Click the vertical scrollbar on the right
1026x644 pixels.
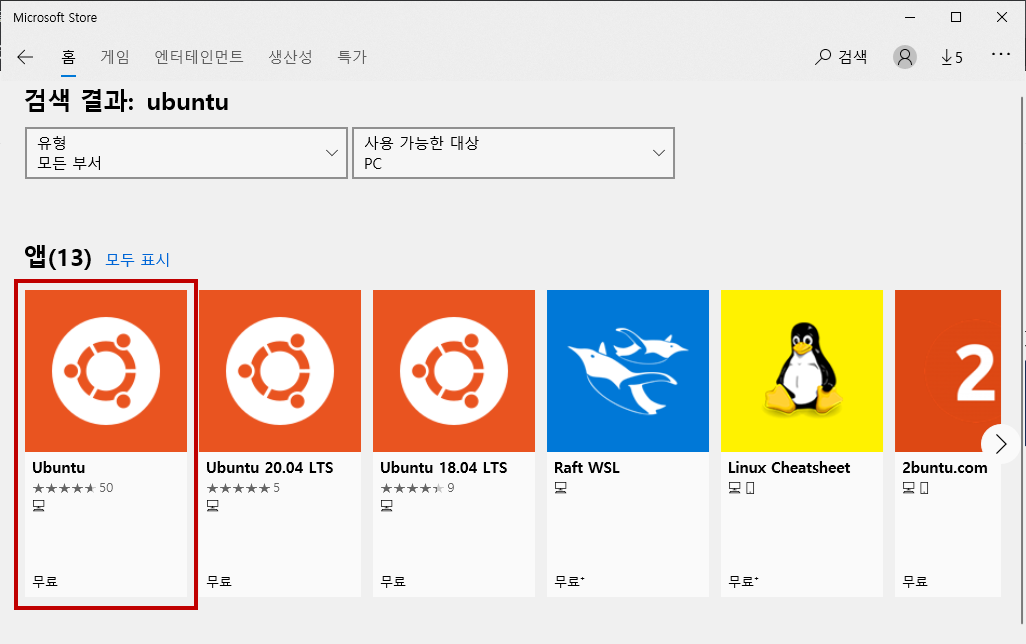pyautogui.click(x=1022, y=360)
